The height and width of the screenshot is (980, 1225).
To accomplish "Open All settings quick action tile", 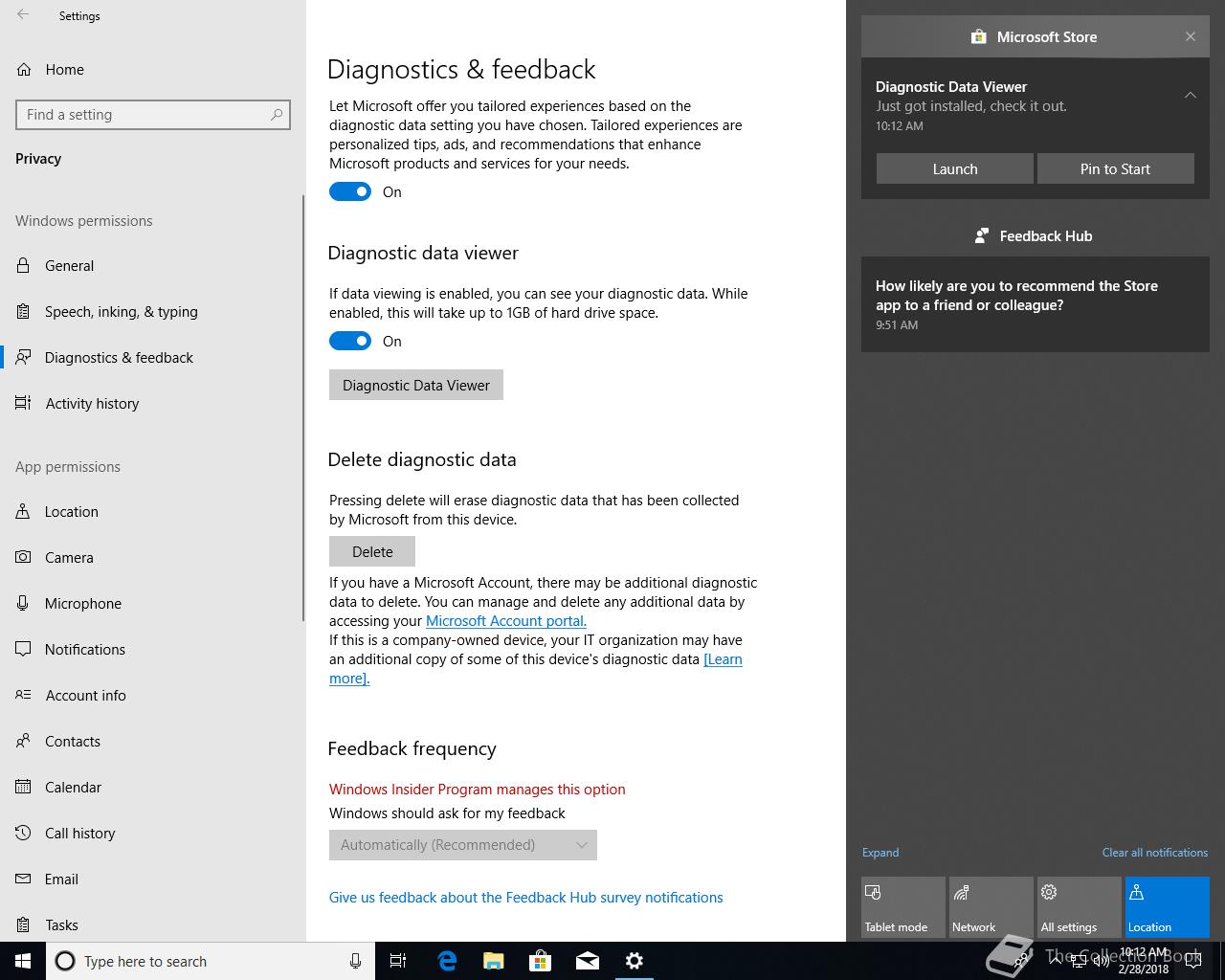I will pos(1080,907).
